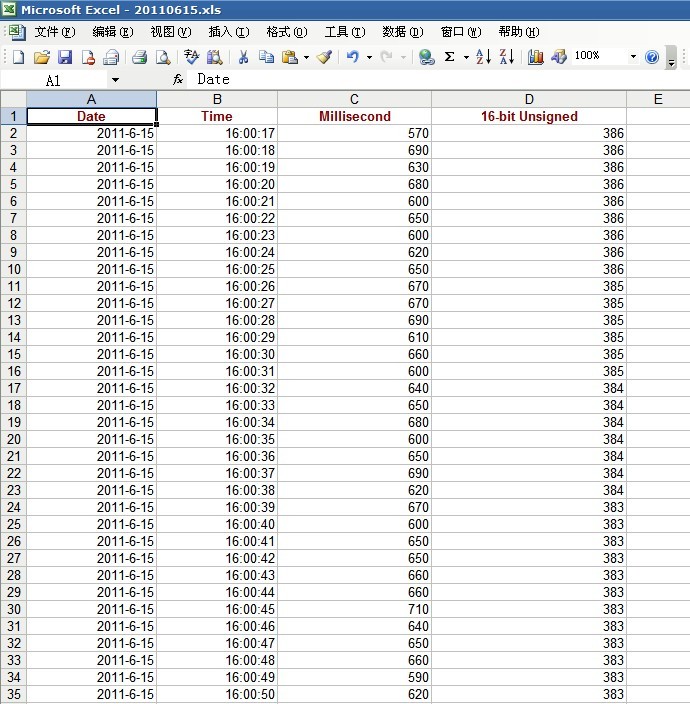Open Print Preview icon

click(163, 57)
